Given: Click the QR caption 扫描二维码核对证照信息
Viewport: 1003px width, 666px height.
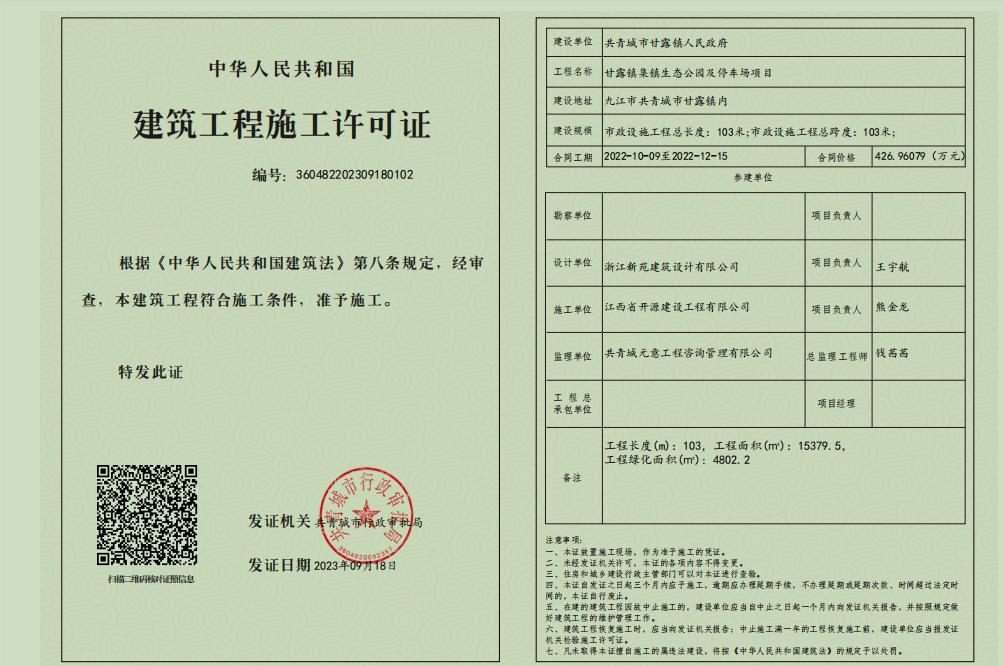Looking at the screenshot, I should pyautogui.click(x=146, y=579).
